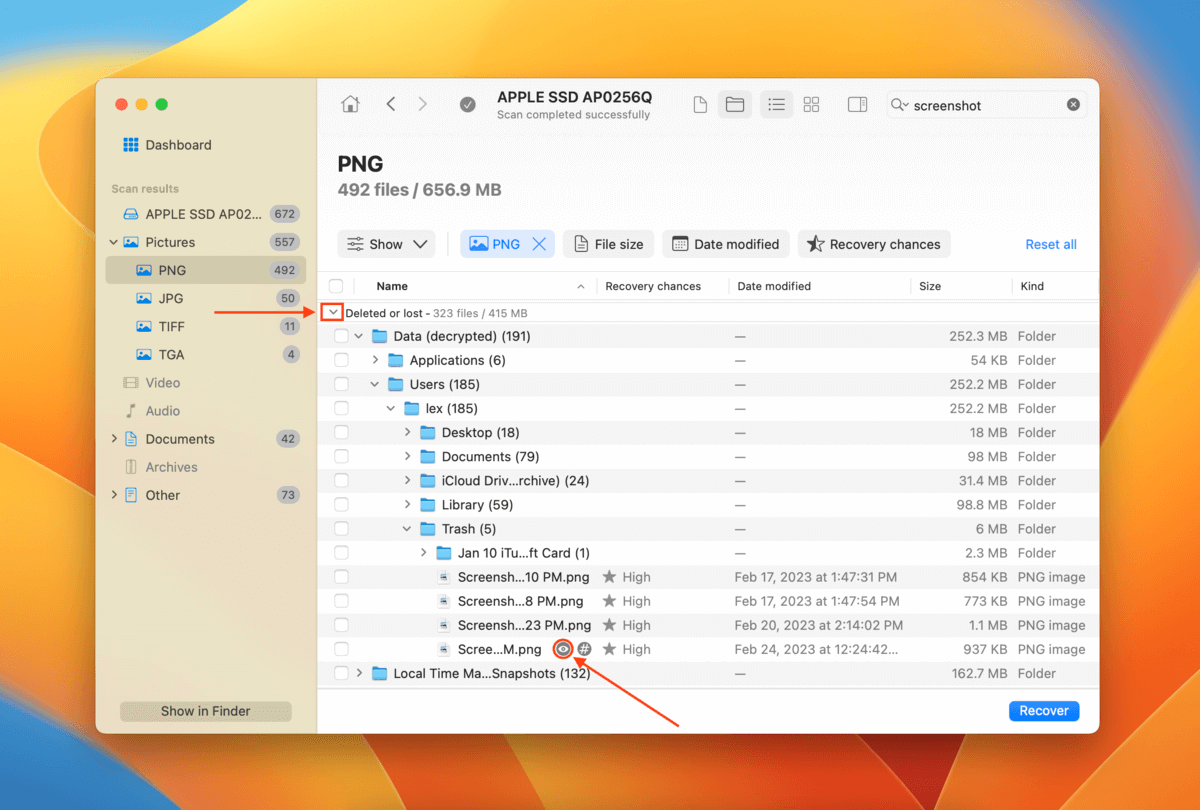1200x810 pixels.
Task: Select the grid view icon
Action: coord(812,105)
